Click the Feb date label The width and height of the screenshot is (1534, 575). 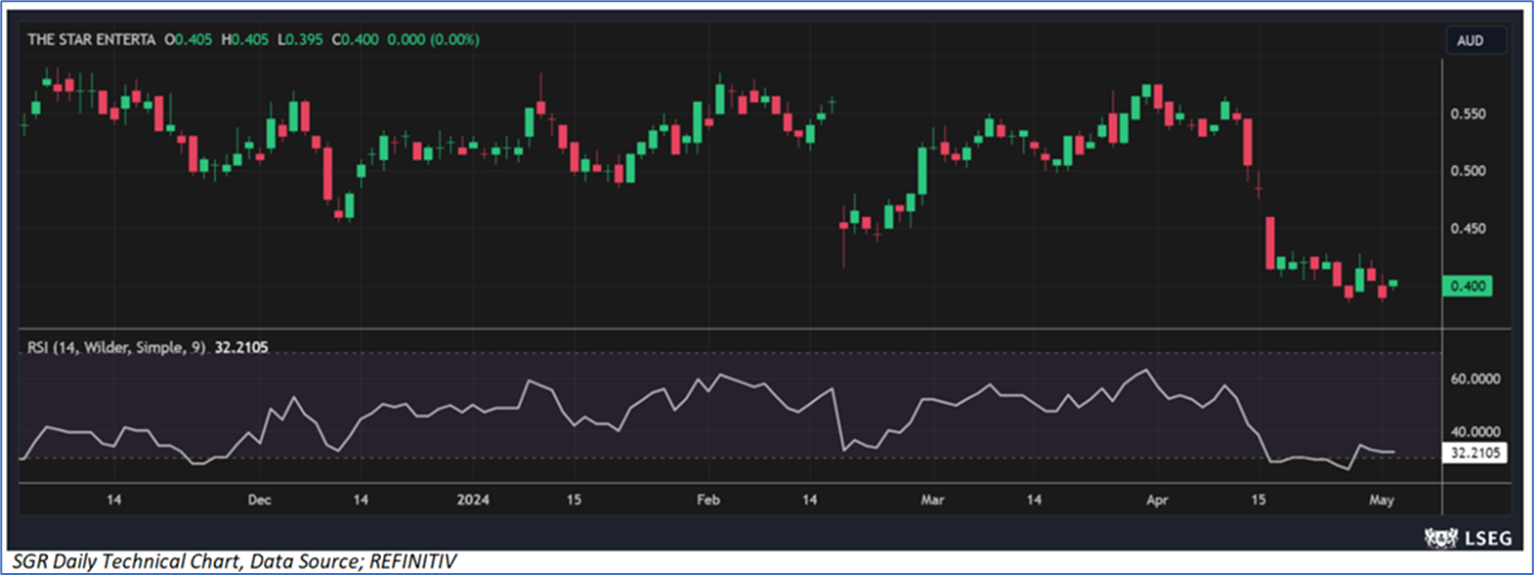point(708,499)
